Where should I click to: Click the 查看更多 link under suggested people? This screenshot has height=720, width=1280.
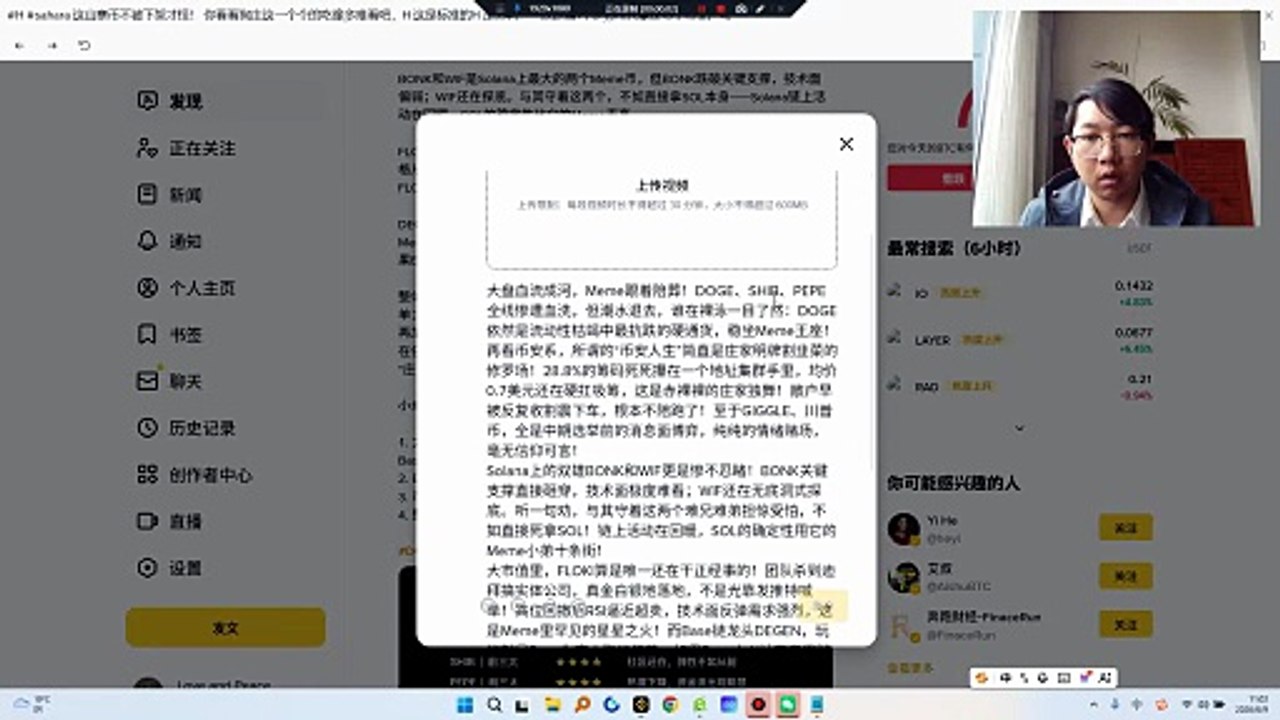click(x=910, y=666)
